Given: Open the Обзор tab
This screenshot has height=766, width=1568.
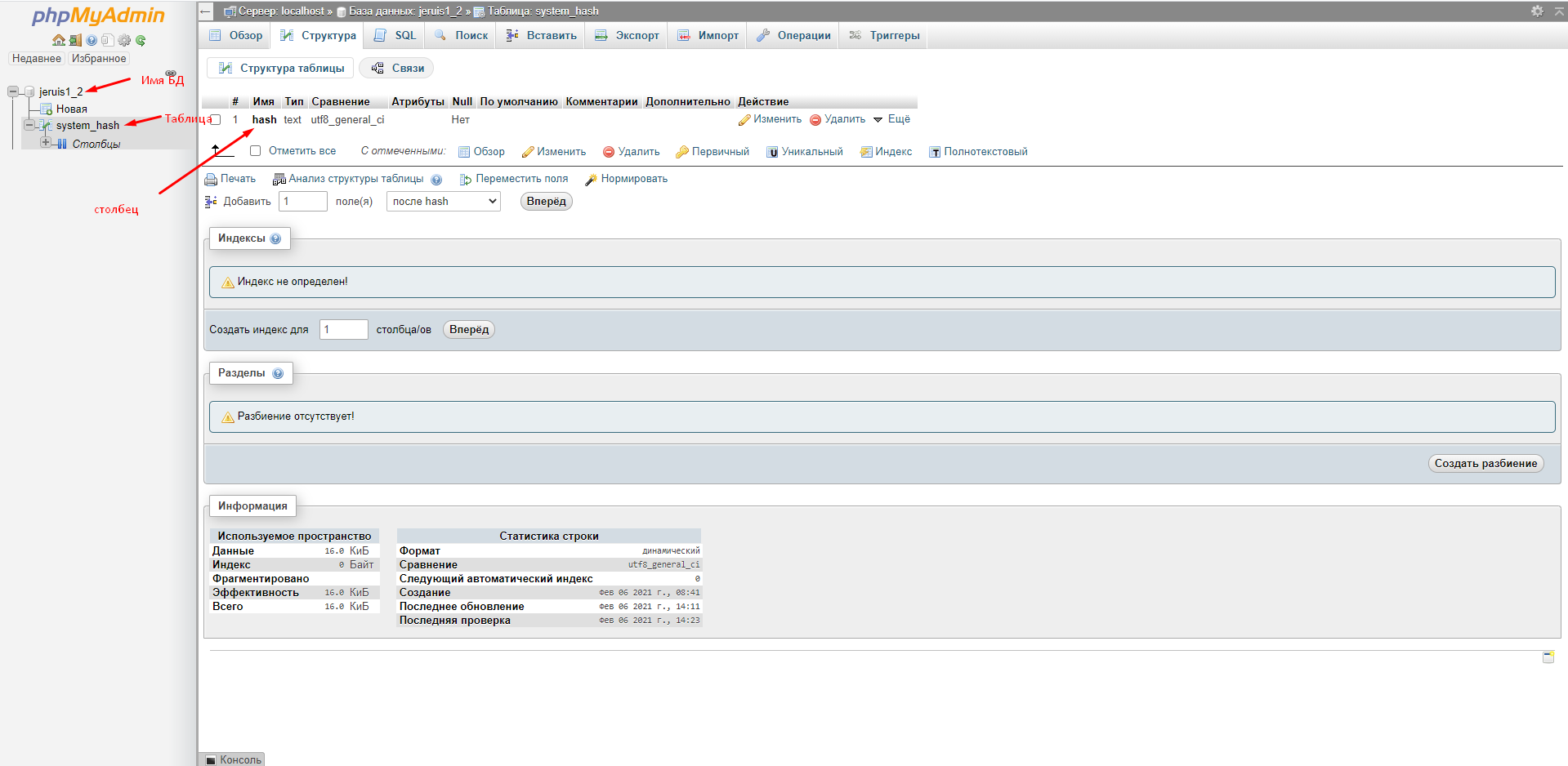Looking at the screenshot, I should pos(235,35).
